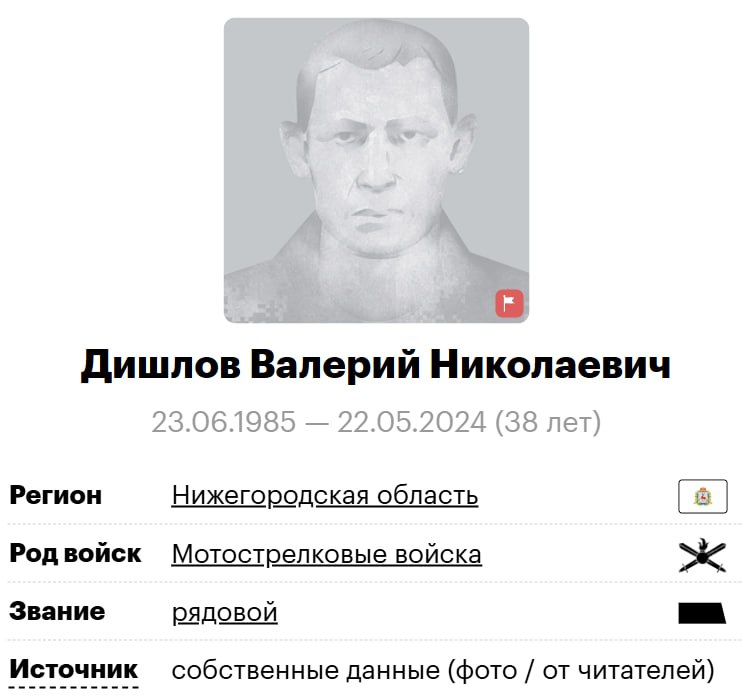Open the рядовой rank link
The image size is (742, 698).
[x=224, y=613]
